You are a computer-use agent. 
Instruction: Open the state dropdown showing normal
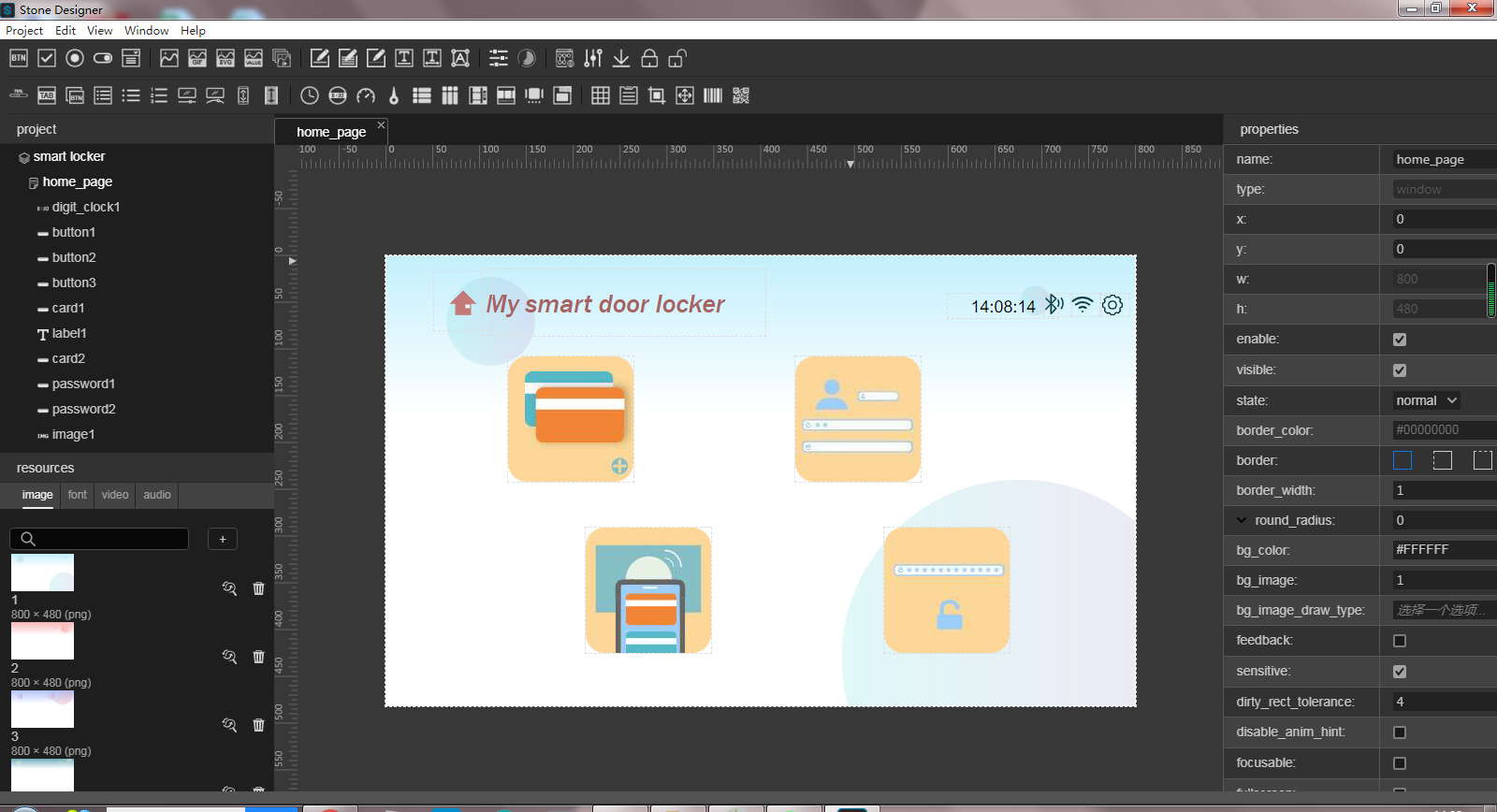tap(1425, 400)
